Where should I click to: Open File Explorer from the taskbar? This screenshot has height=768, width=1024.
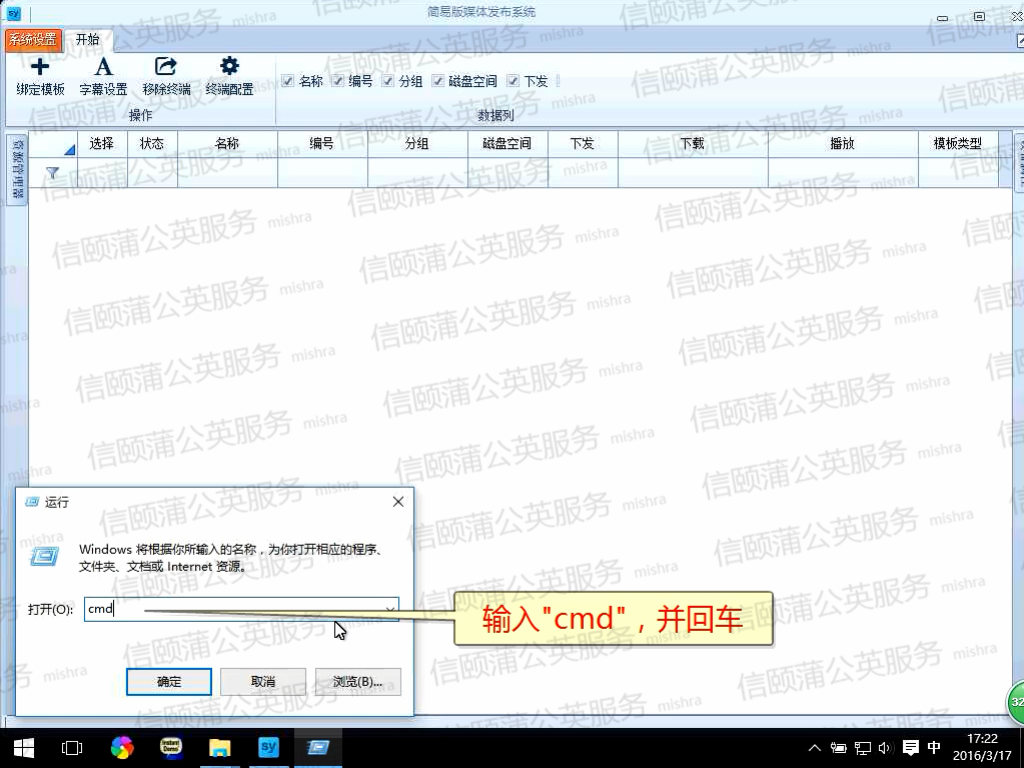pos(219,747)
